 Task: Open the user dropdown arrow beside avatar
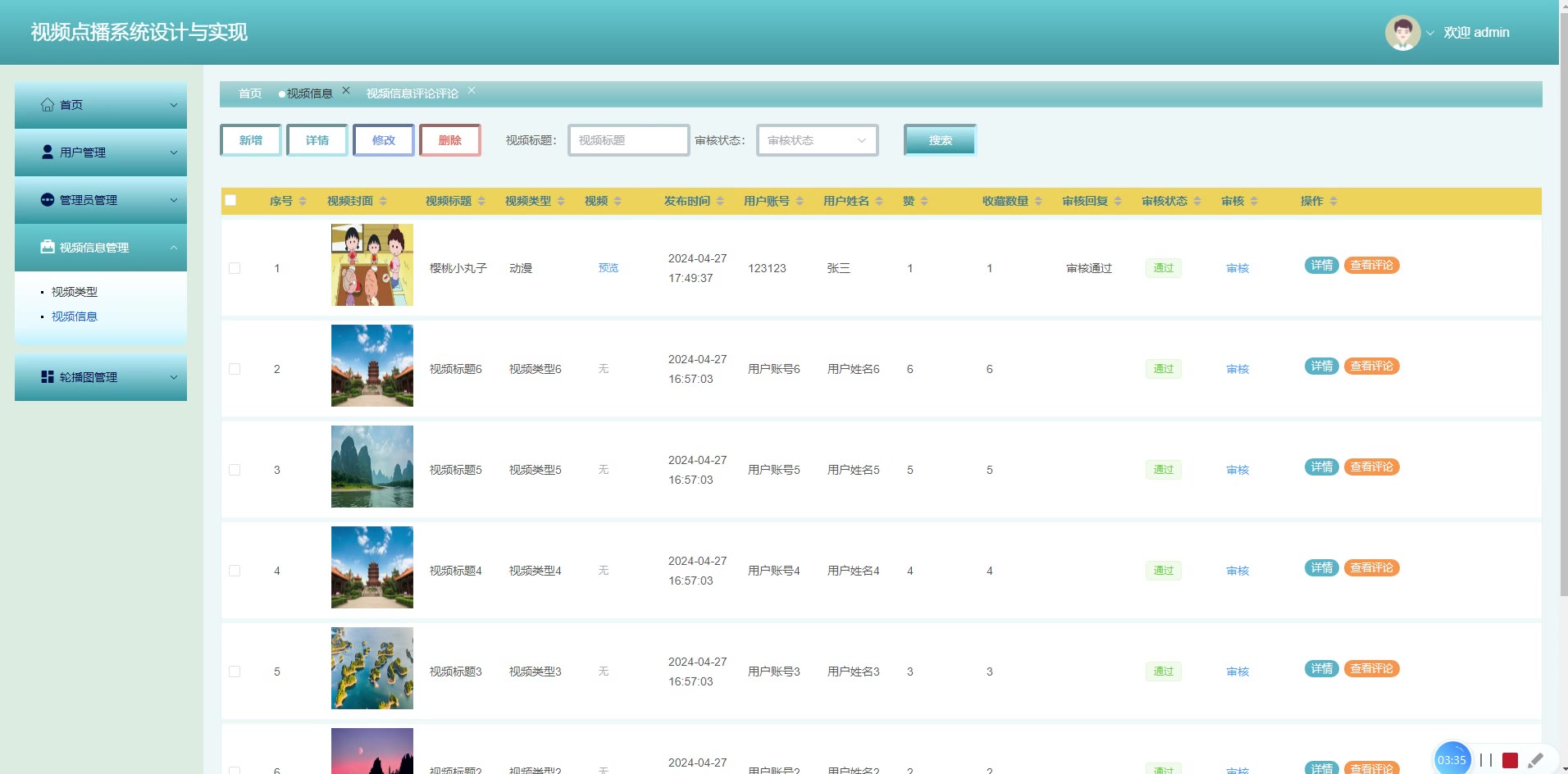pos(1430,34)
